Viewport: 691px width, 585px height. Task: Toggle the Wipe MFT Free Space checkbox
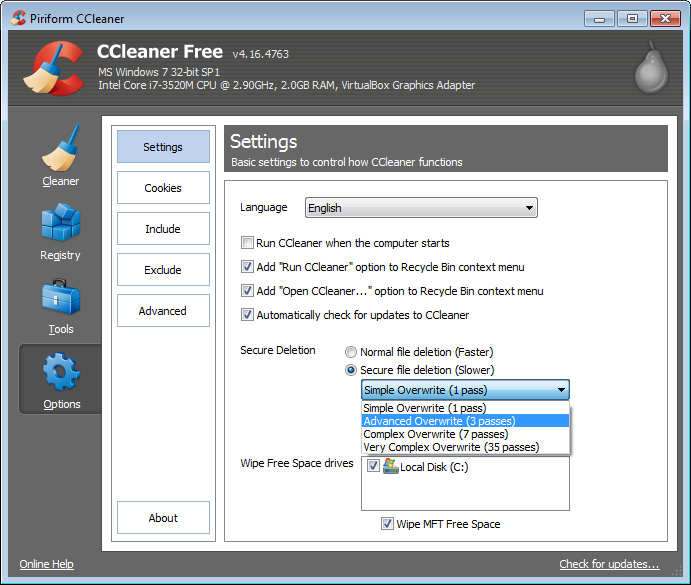tap(387, 524)
